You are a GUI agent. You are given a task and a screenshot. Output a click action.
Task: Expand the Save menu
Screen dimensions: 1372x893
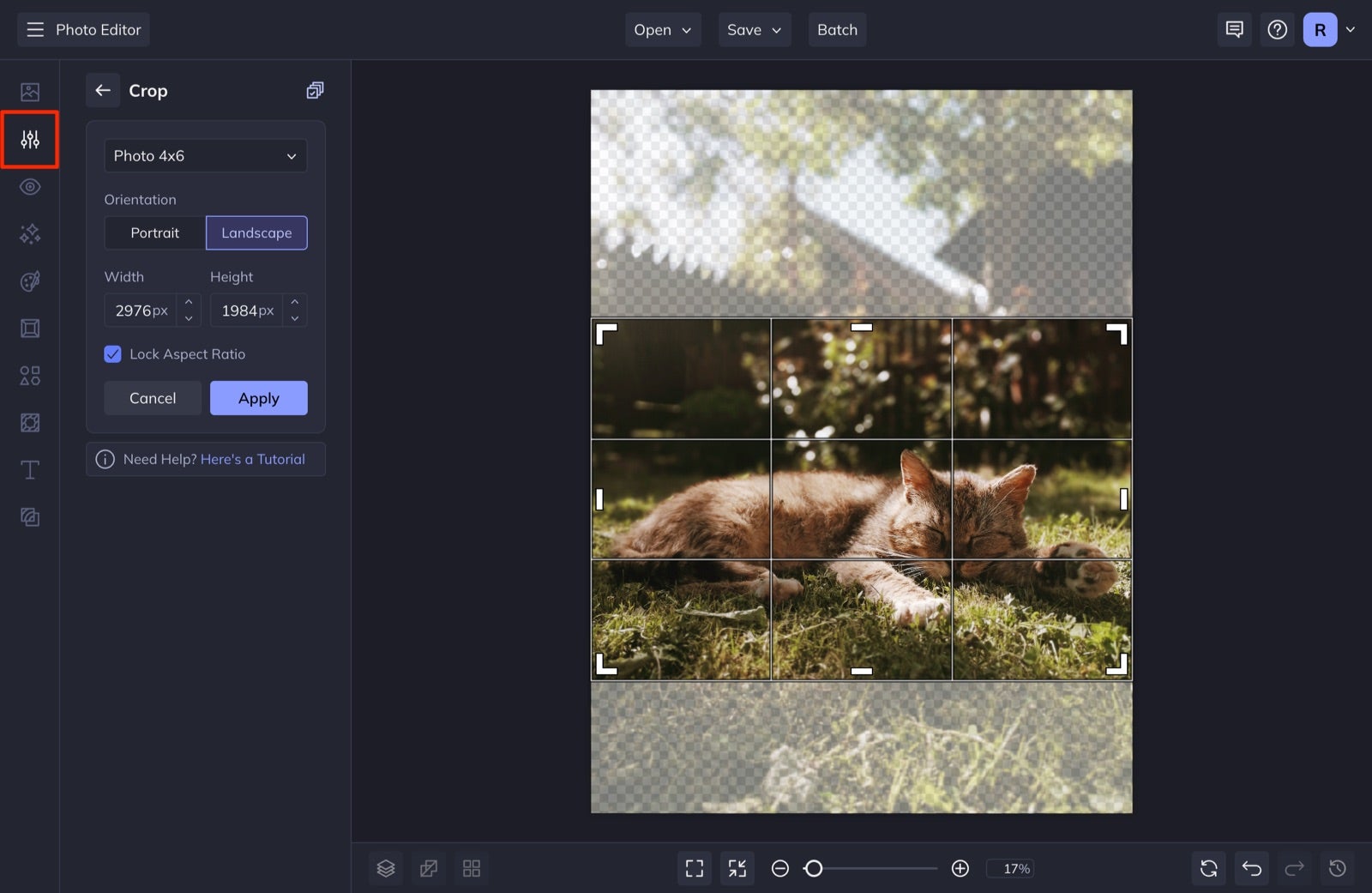[x=754, y=29]
